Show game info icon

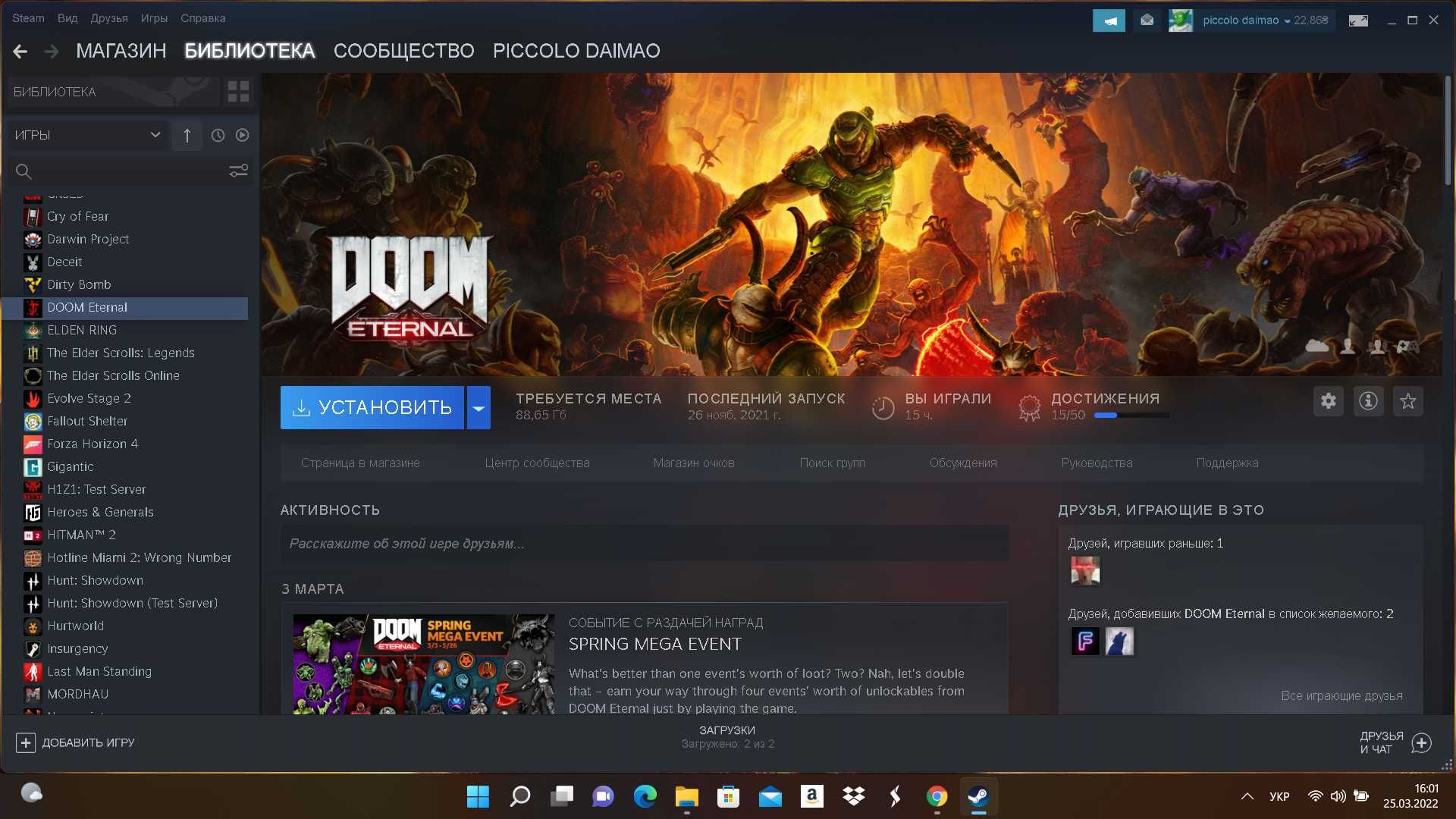(x=1368, y=401)
